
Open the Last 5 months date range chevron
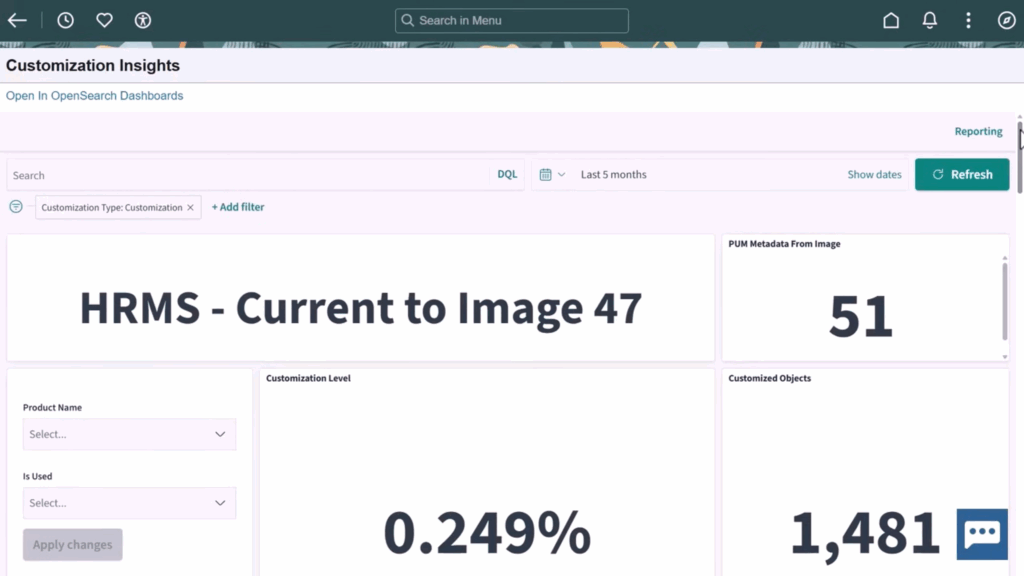563,174
